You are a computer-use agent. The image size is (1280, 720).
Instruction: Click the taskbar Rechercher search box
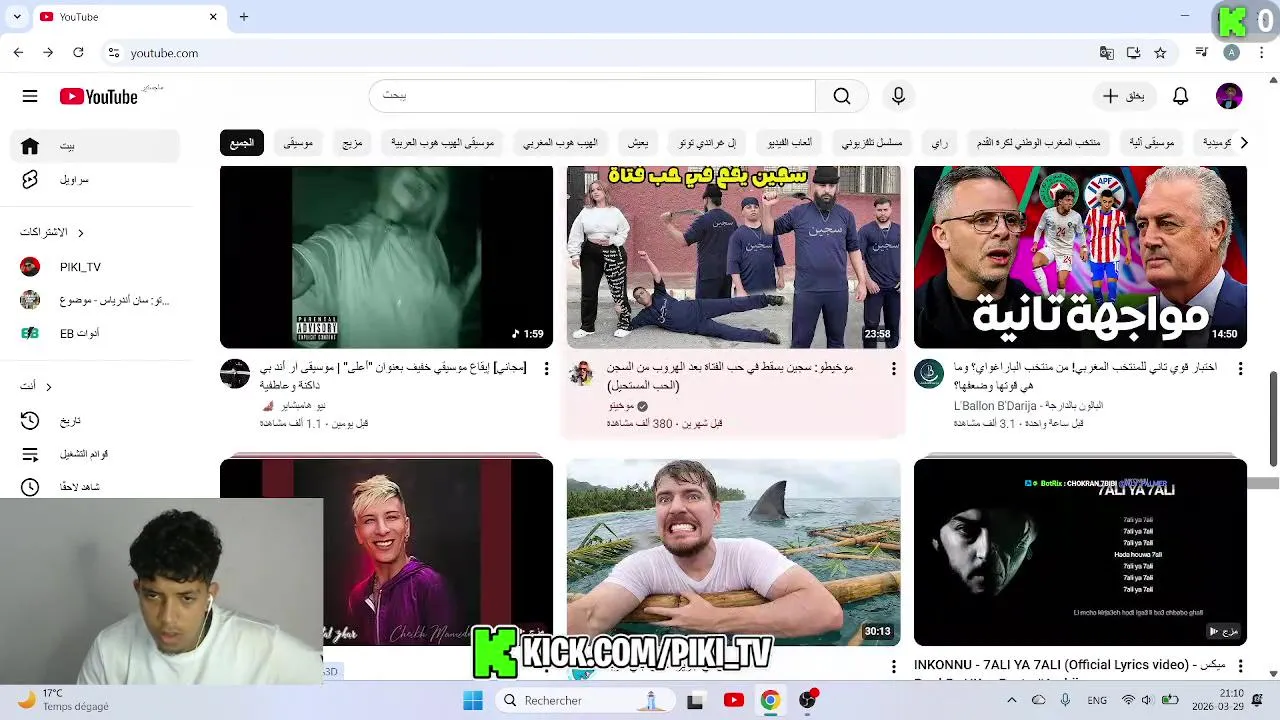(586, 700)
